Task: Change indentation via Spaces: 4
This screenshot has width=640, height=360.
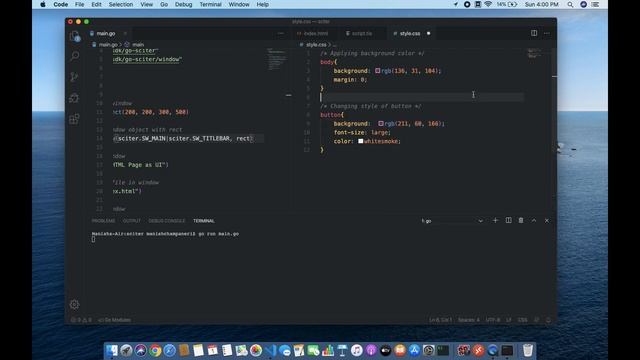Action: coord(469,320)
